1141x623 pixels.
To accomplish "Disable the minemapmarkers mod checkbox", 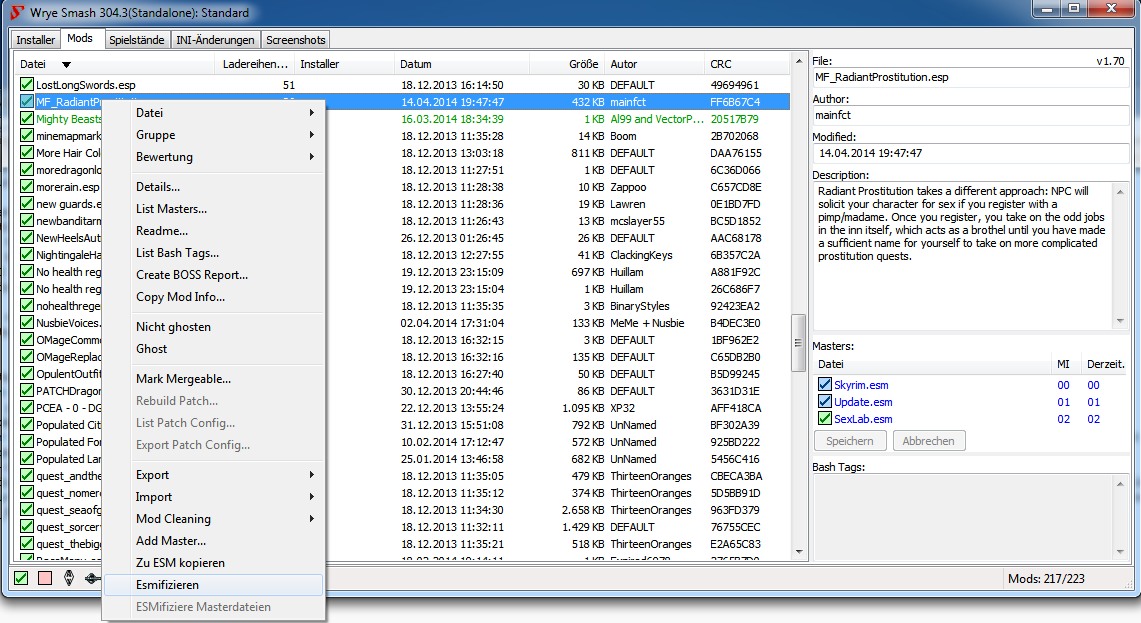I will [x=27, y=136].
